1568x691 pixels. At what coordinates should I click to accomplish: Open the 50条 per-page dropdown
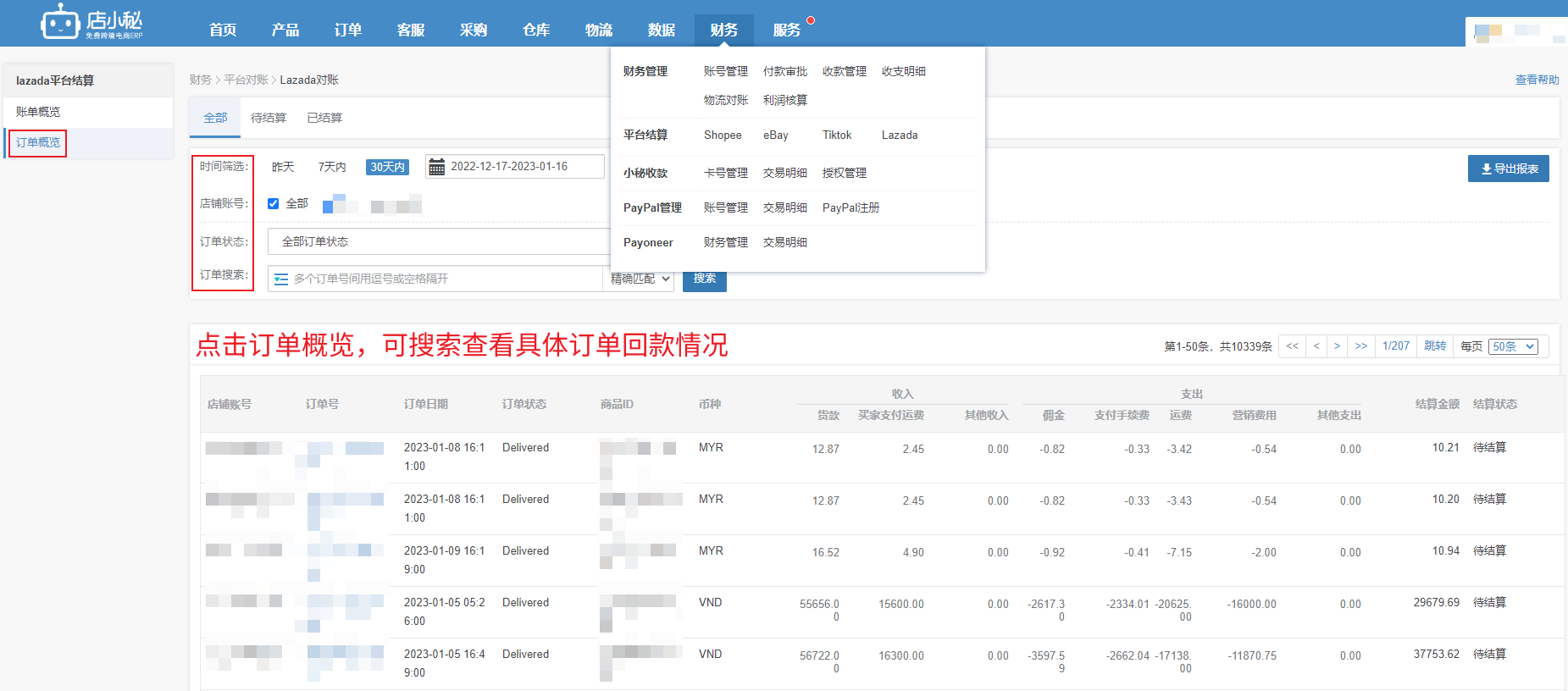click(1512, 346)
